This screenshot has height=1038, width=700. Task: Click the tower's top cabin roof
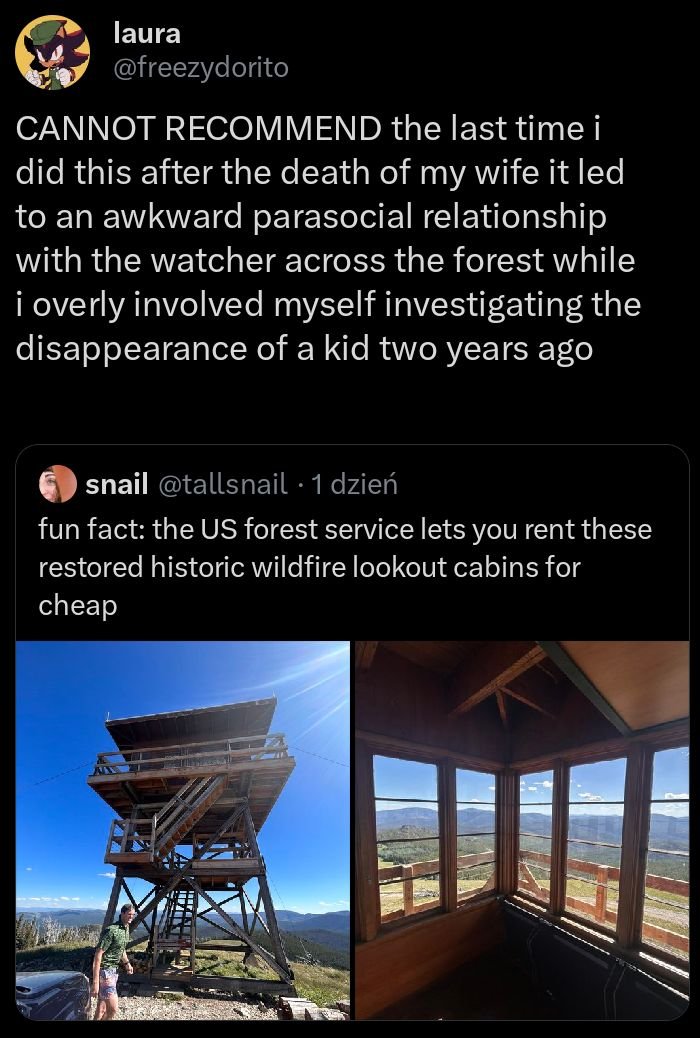pos(190,718)
